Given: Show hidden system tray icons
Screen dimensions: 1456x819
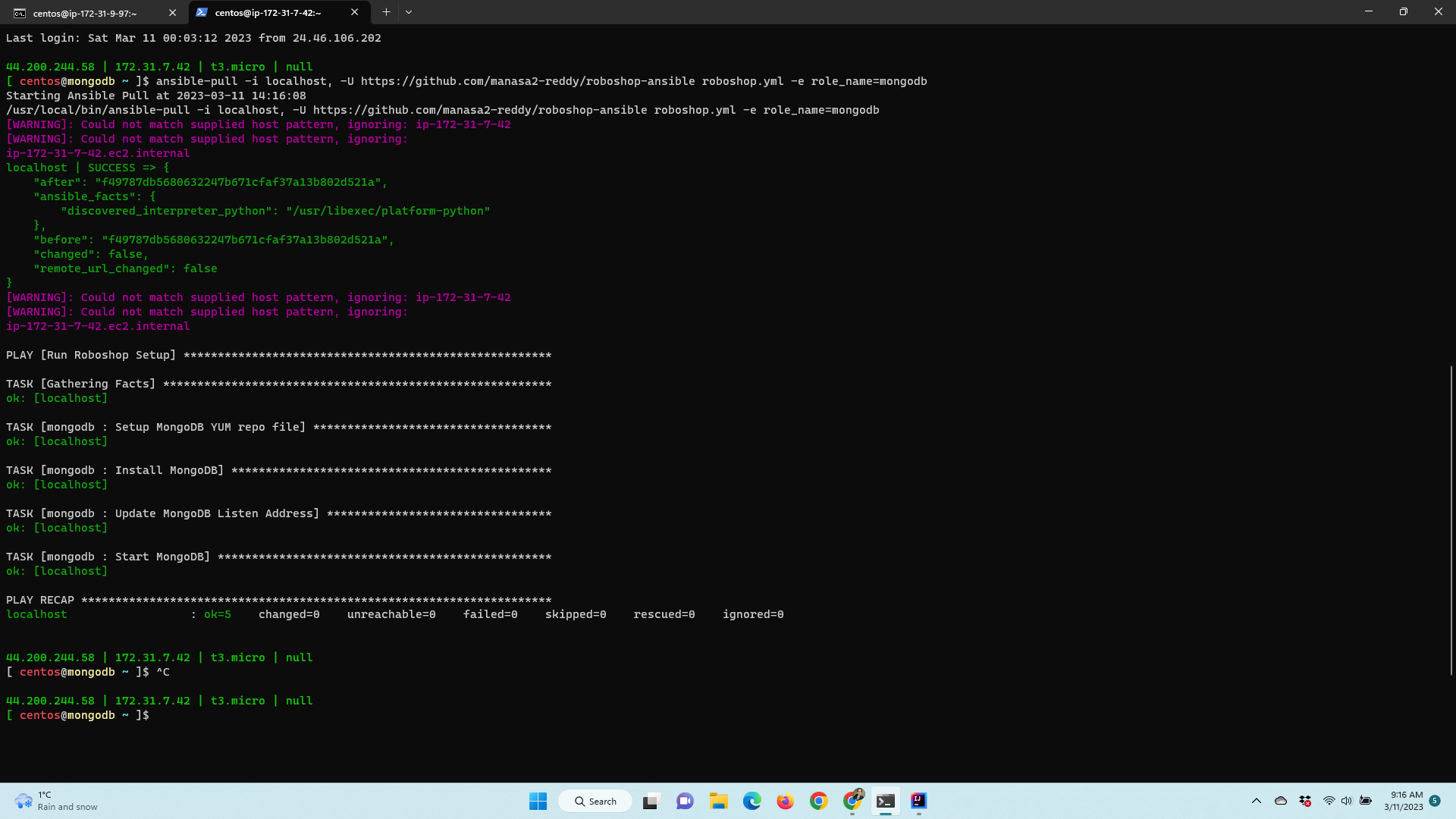Looking at the screenshot, I should pos(1256,801).
